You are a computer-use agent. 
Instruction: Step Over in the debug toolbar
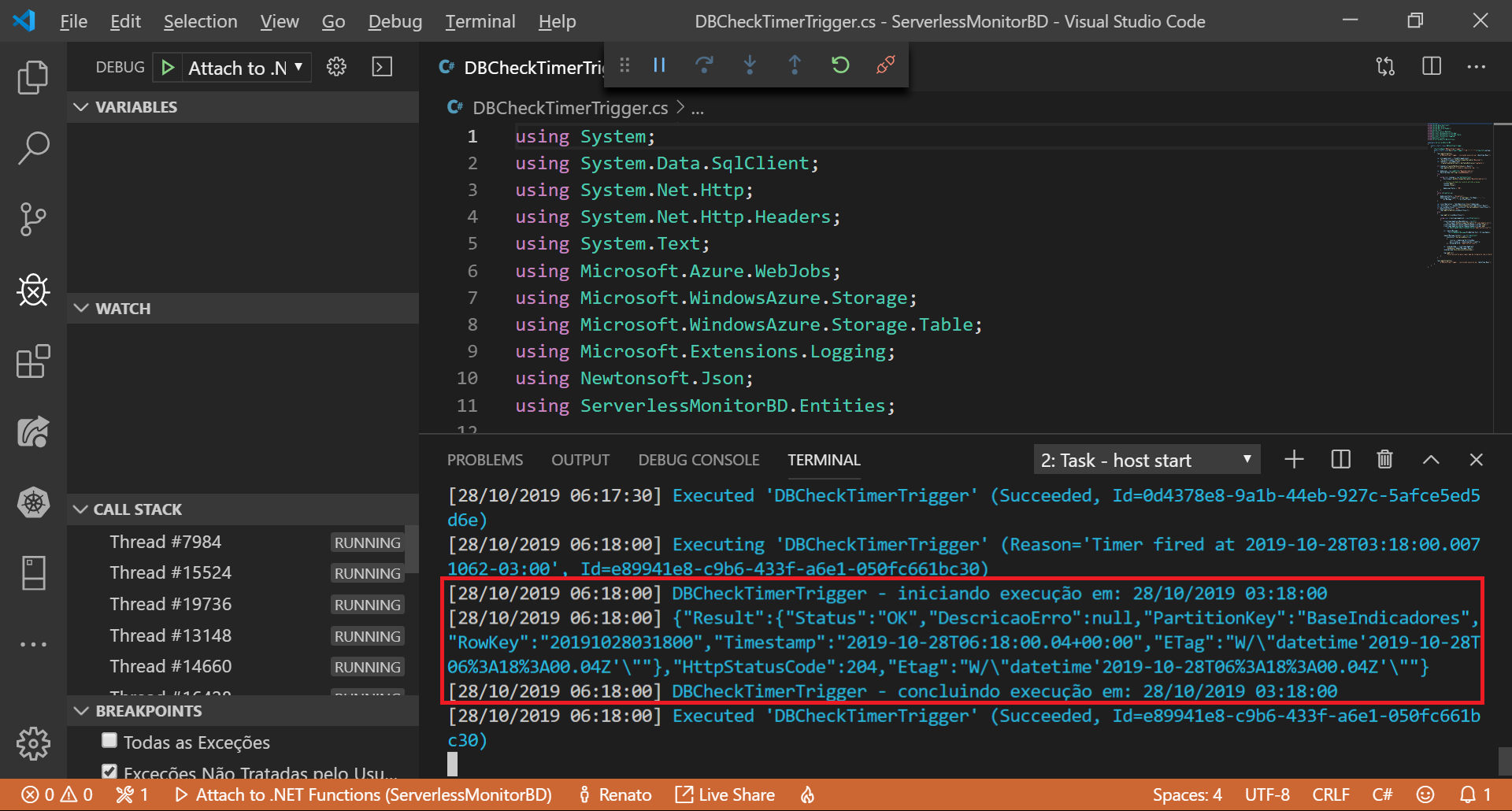704,65
